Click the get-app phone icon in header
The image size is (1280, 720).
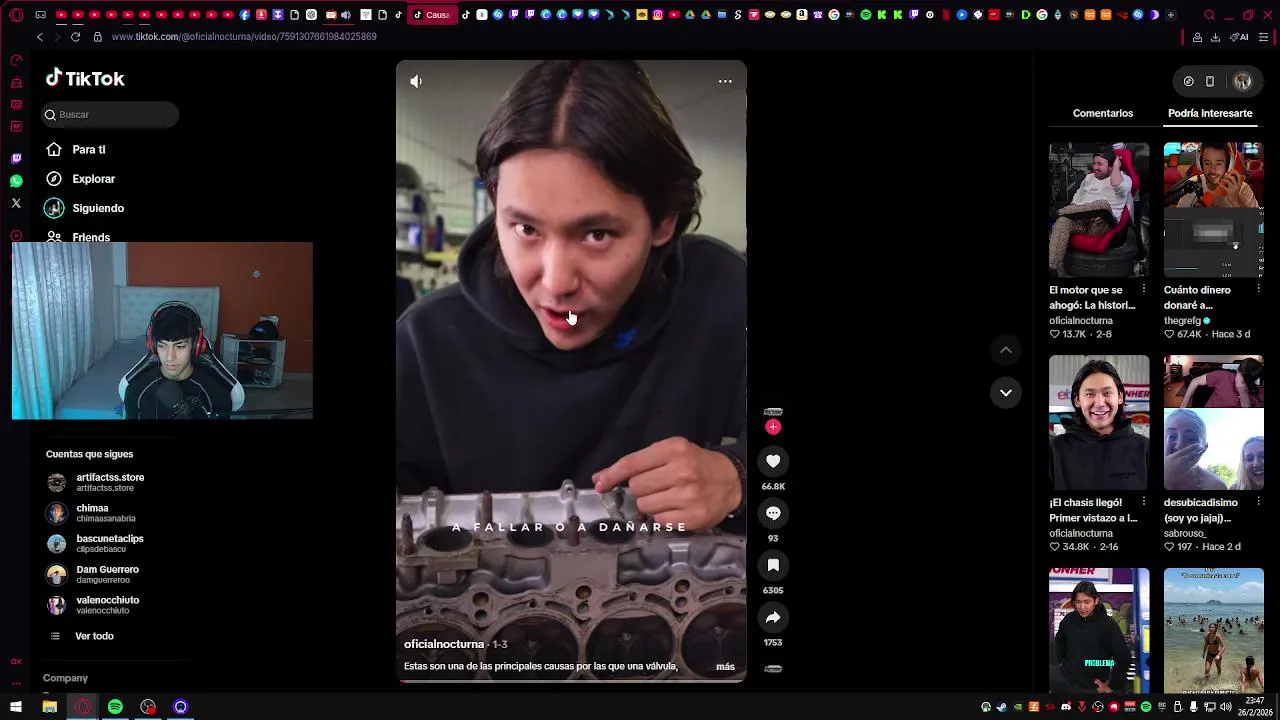tap(1210, 81)
